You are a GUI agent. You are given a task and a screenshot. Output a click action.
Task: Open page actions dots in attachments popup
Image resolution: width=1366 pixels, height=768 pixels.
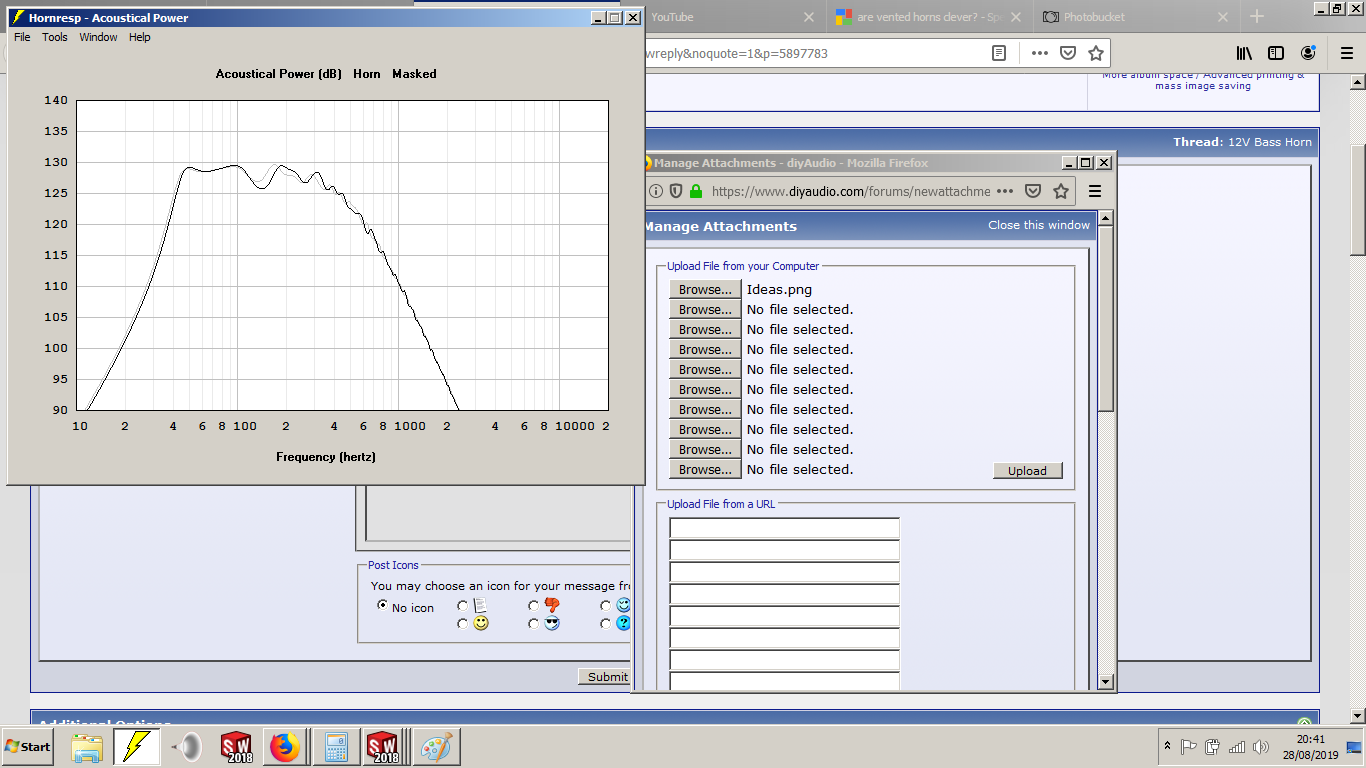(x=1005, y=191)
